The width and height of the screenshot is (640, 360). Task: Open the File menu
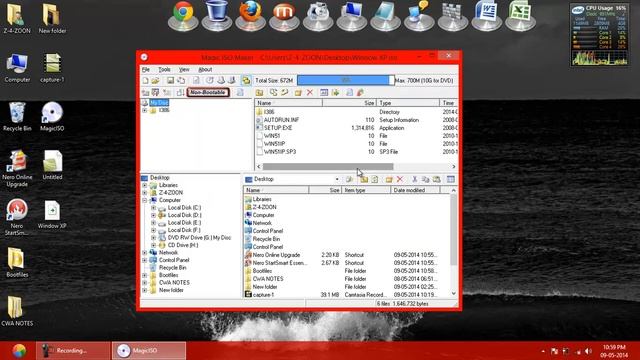(x=146, y=69)
